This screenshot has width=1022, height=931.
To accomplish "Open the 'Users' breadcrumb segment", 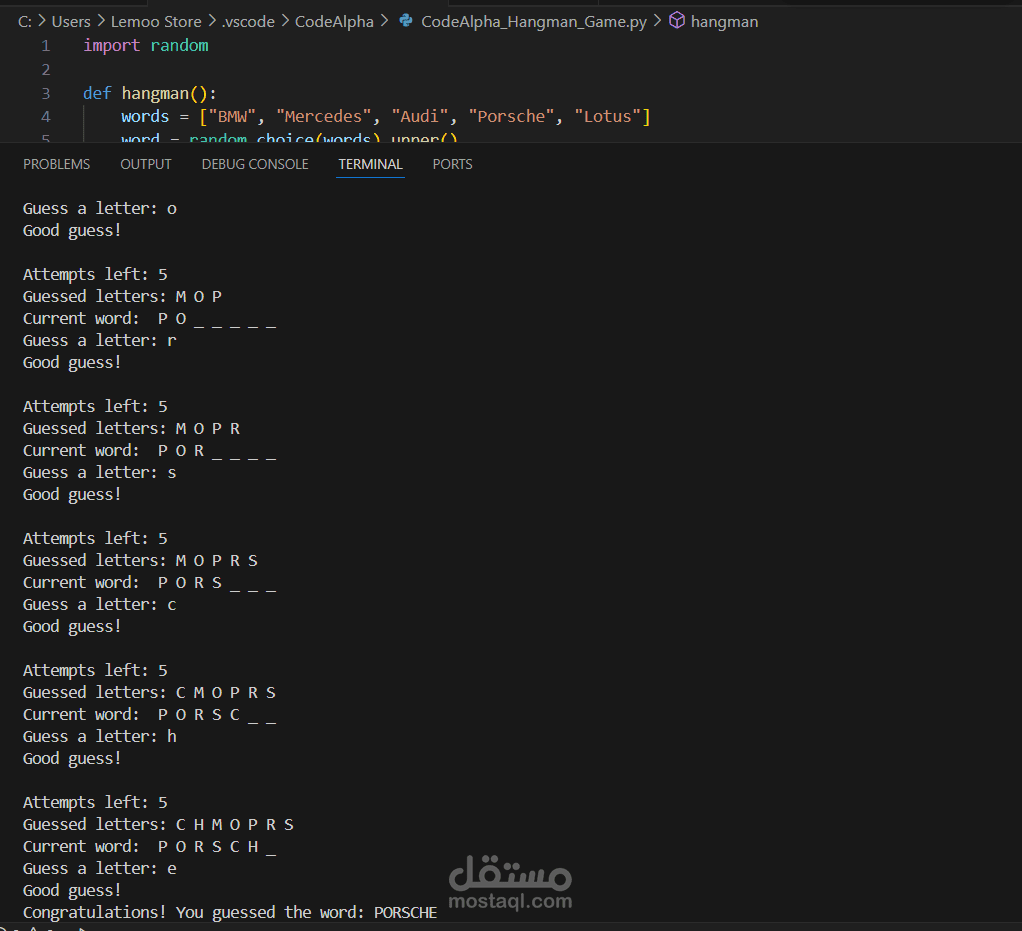I will (71, 22).
